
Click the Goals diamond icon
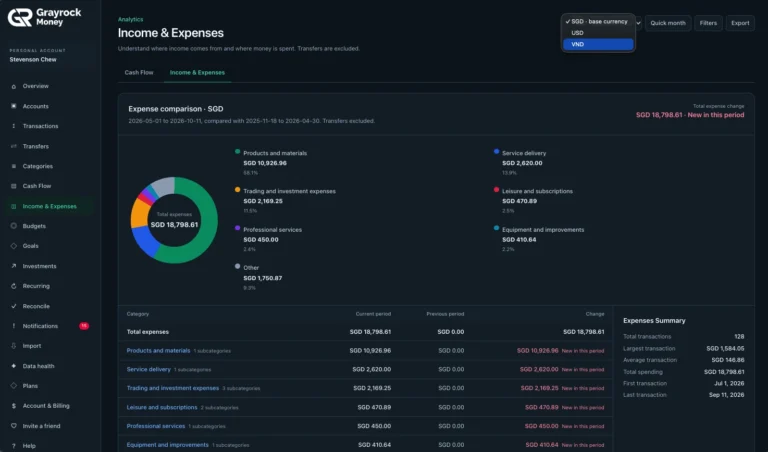[x=14, y=246]
